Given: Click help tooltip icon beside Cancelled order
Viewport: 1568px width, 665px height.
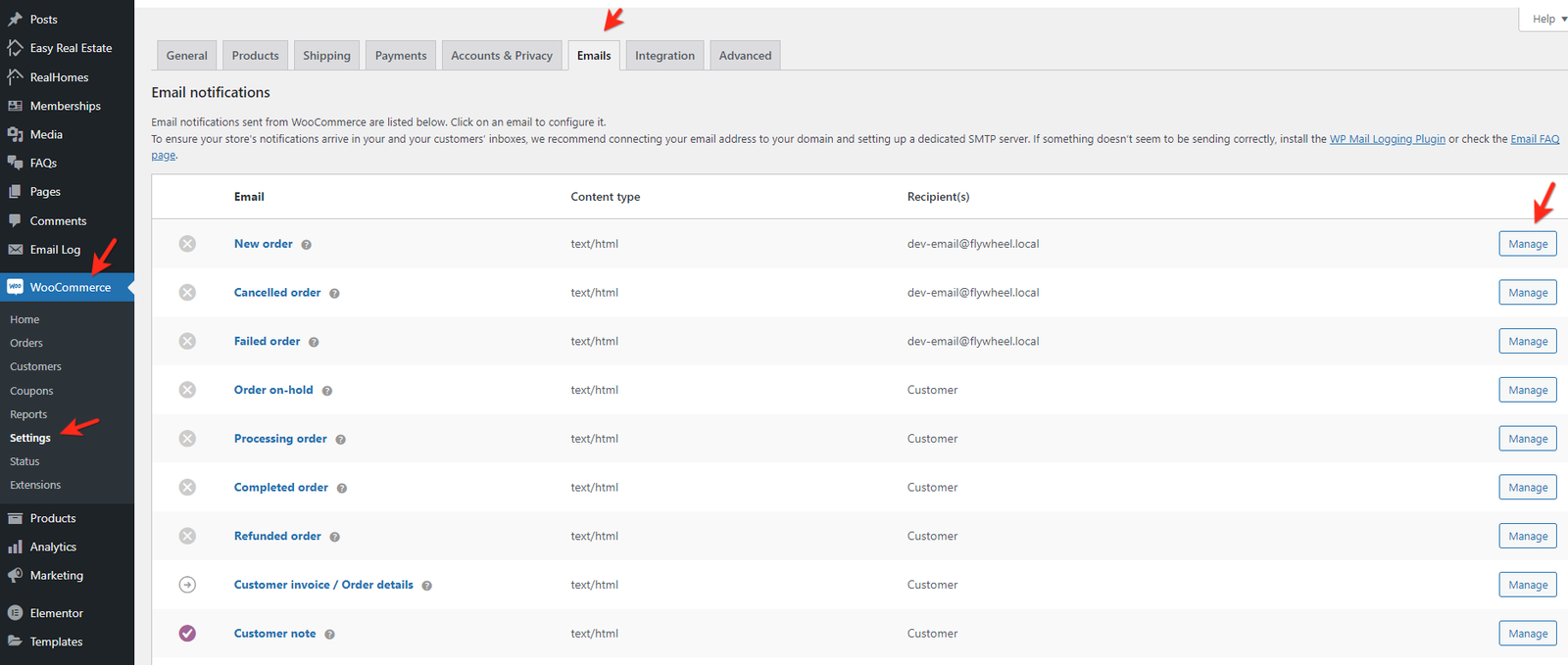Looking at the screenshot, I should [x=334, y=294].
